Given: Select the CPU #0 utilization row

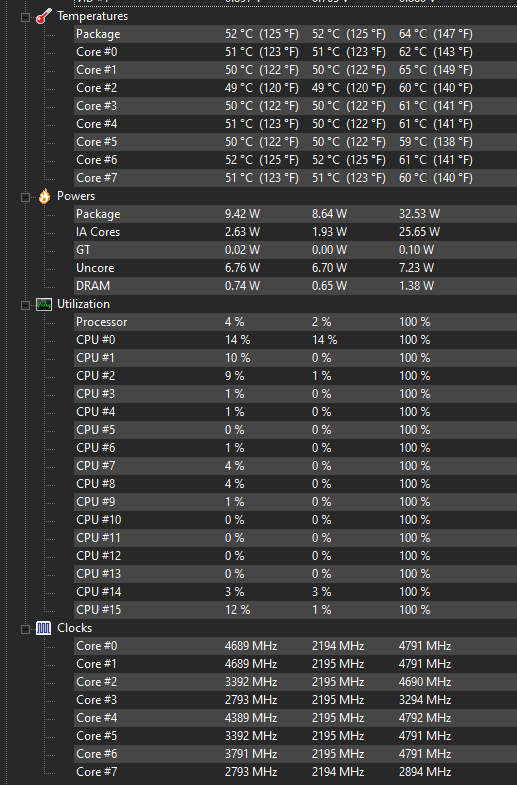Looking at the screenshot, I should (295, 340).
